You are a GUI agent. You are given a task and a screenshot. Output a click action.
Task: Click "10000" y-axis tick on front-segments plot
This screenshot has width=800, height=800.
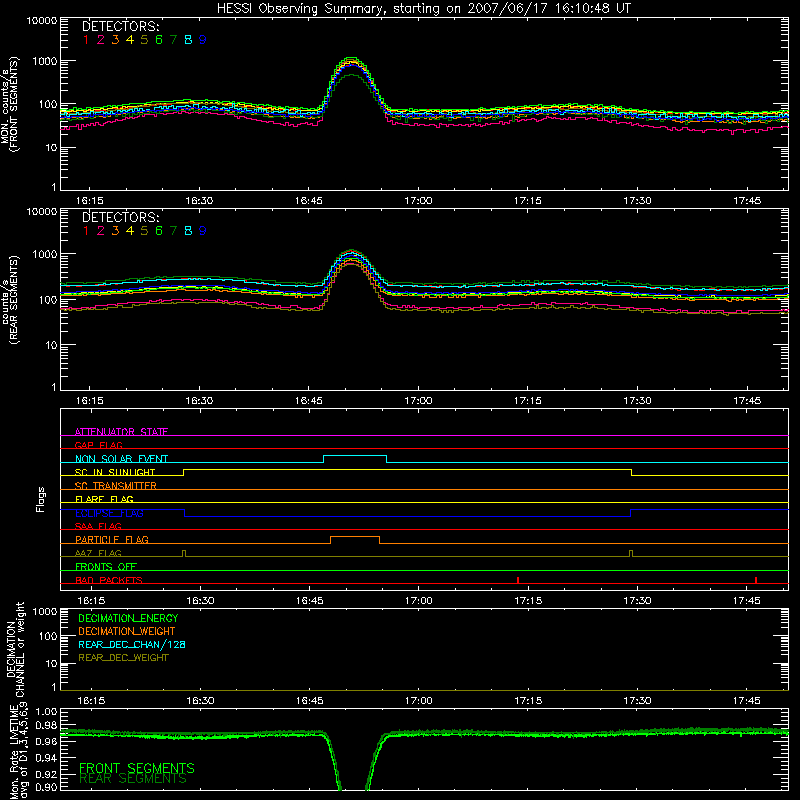[42, 21]
